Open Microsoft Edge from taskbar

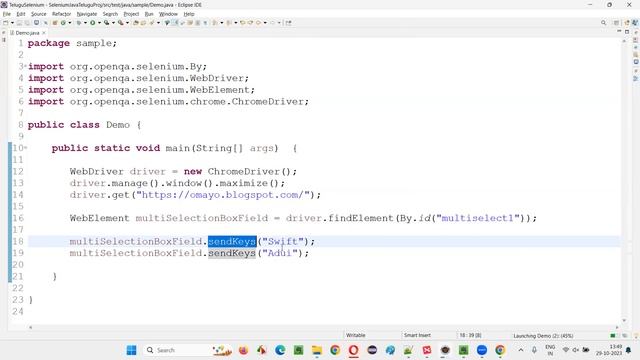coord(280,350)
